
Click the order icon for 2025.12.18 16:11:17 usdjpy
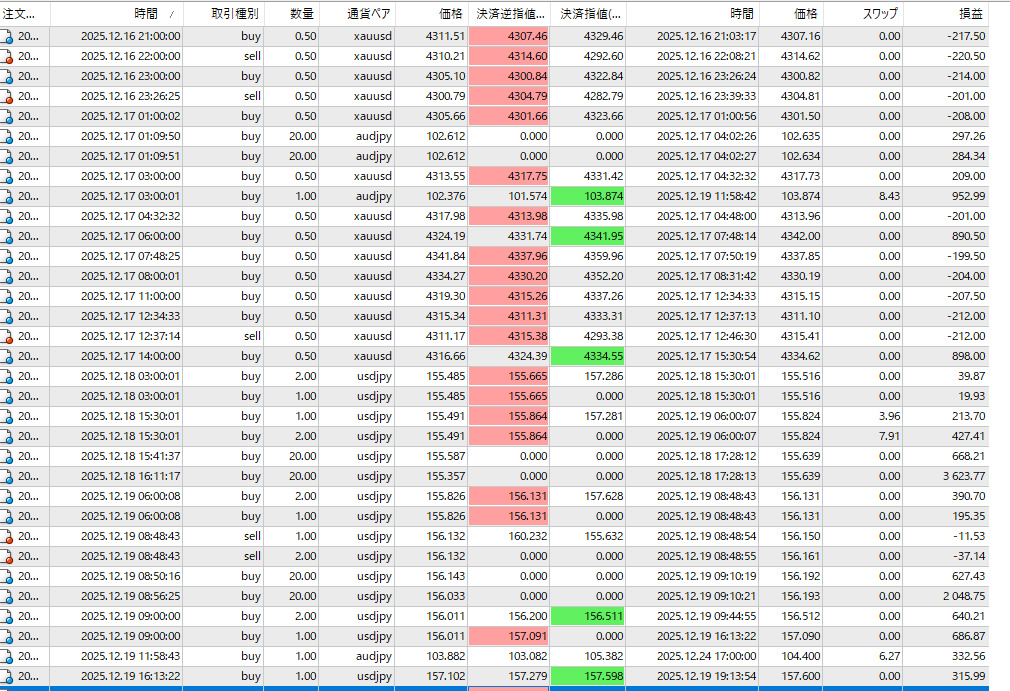point(6,477)
